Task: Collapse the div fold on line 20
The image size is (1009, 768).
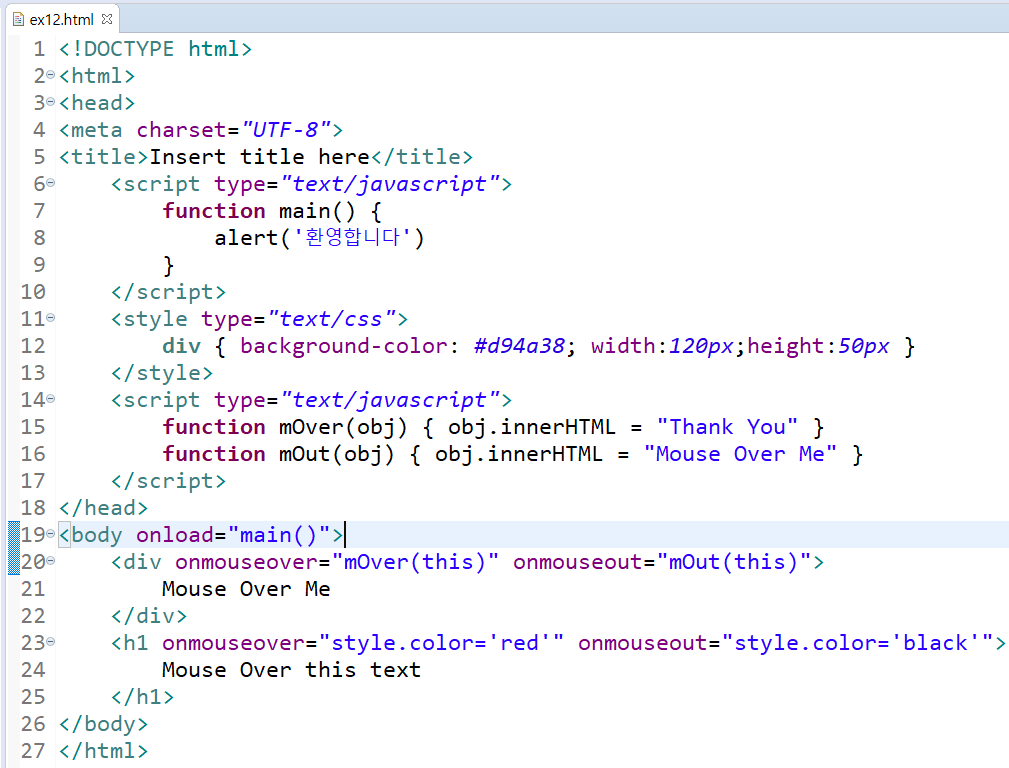Action: [51, 561]
